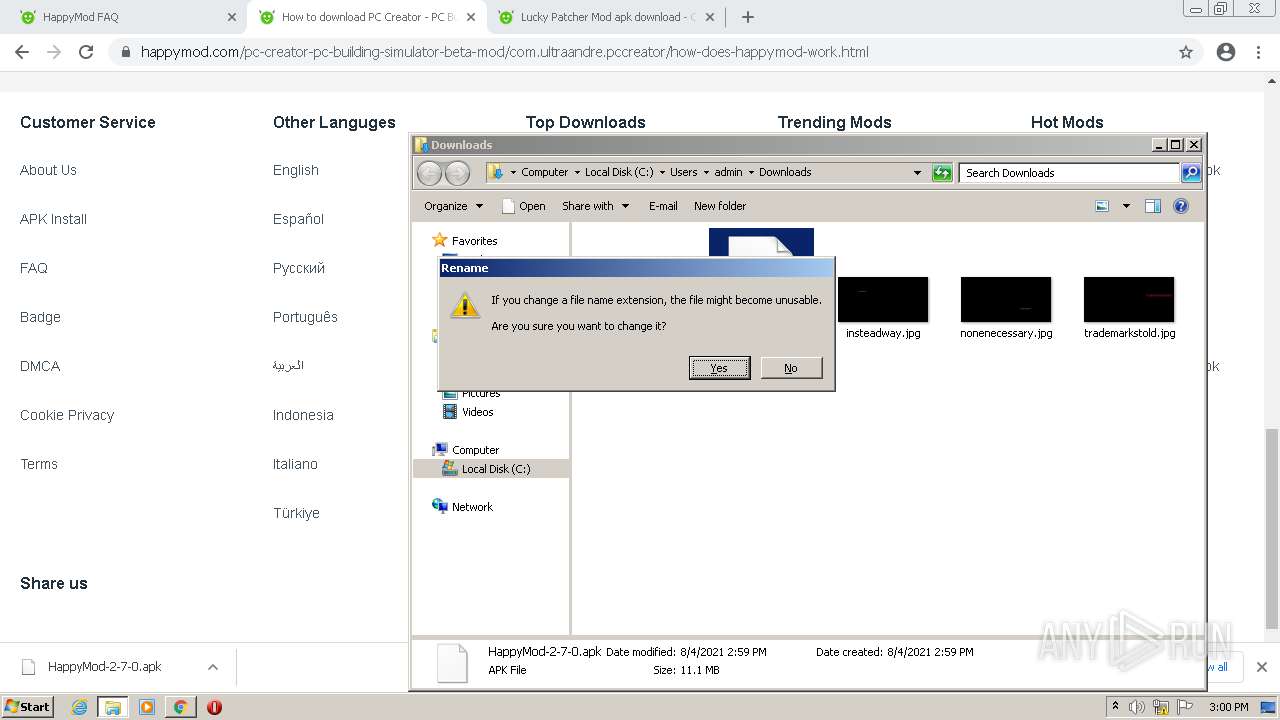Close the Chrome downloads bar
The width and height of the screenshot is (1280, 720).
1262,667
